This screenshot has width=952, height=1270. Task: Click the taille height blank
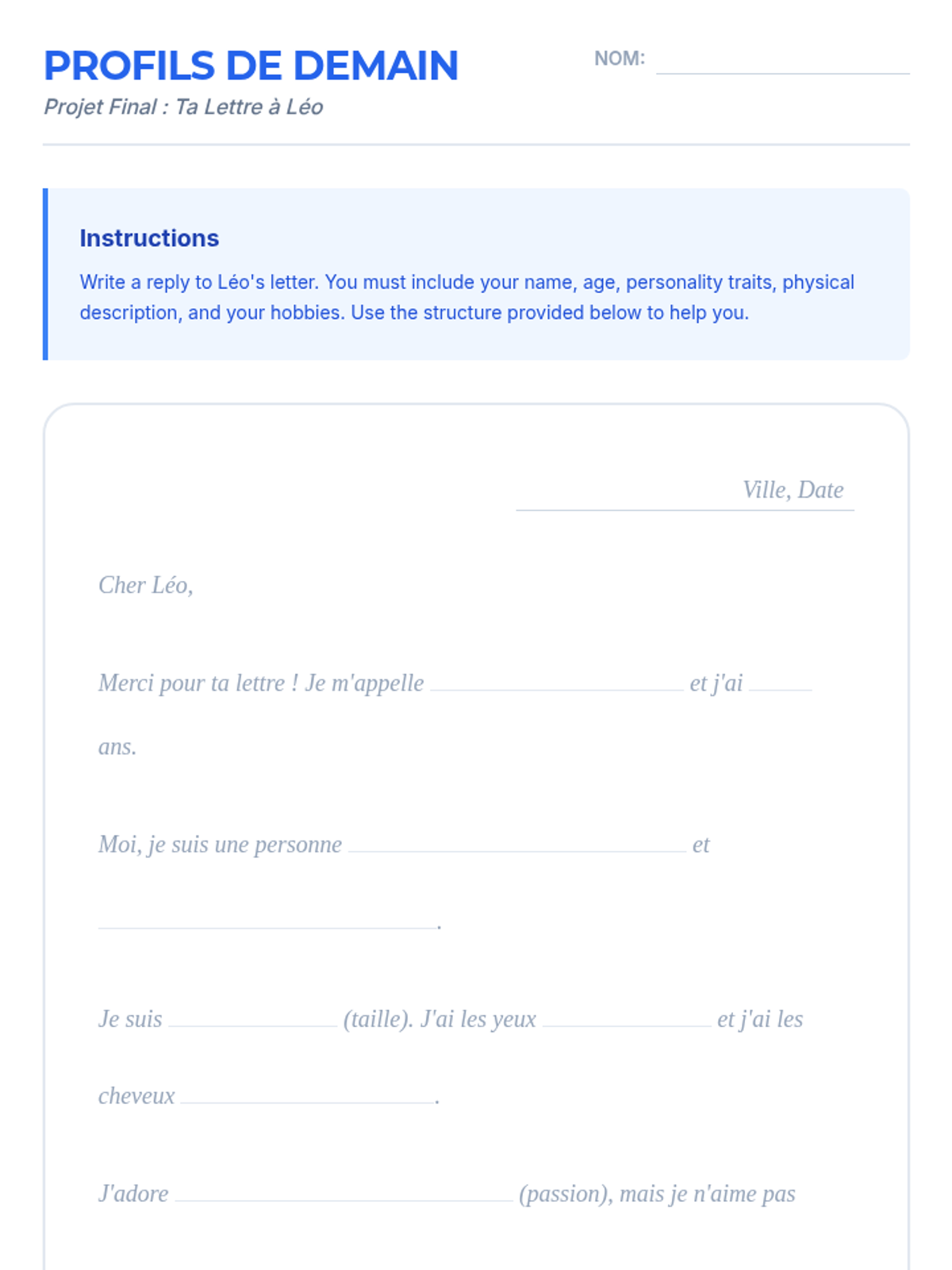point(252,1018)
